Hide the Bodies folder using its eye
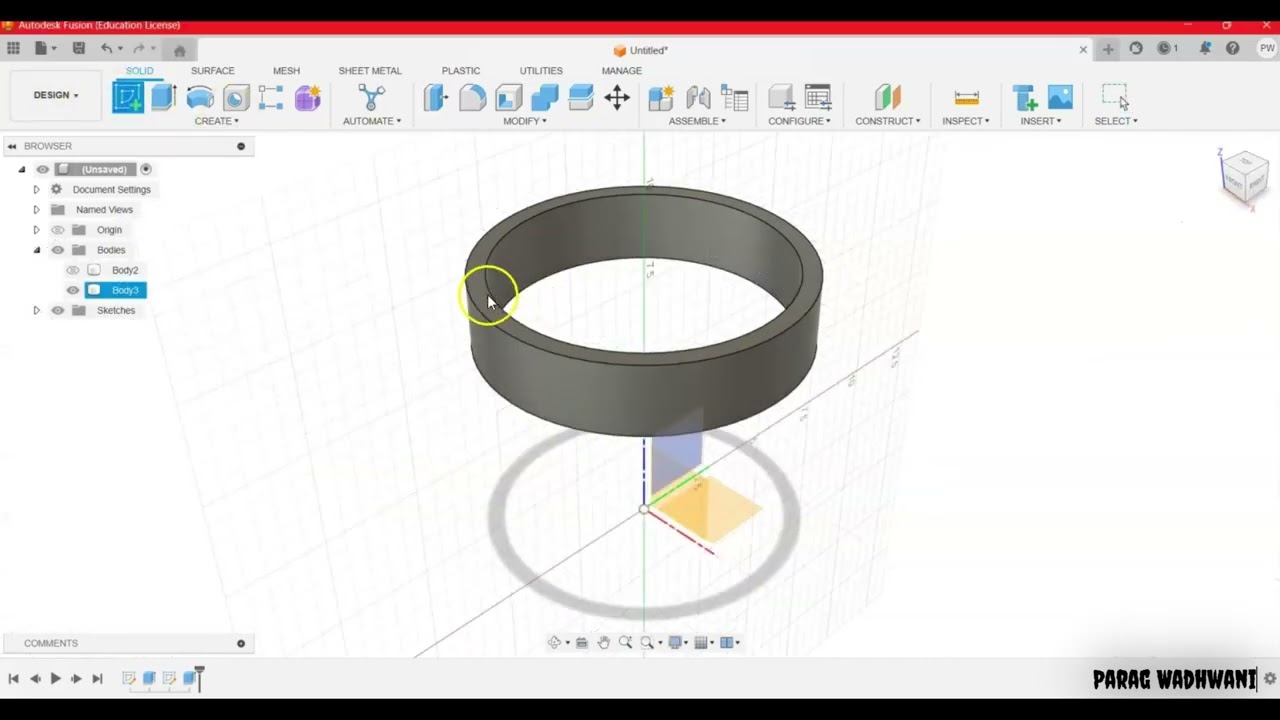Viewport: 1280px width, 720px height. (58, 250)
